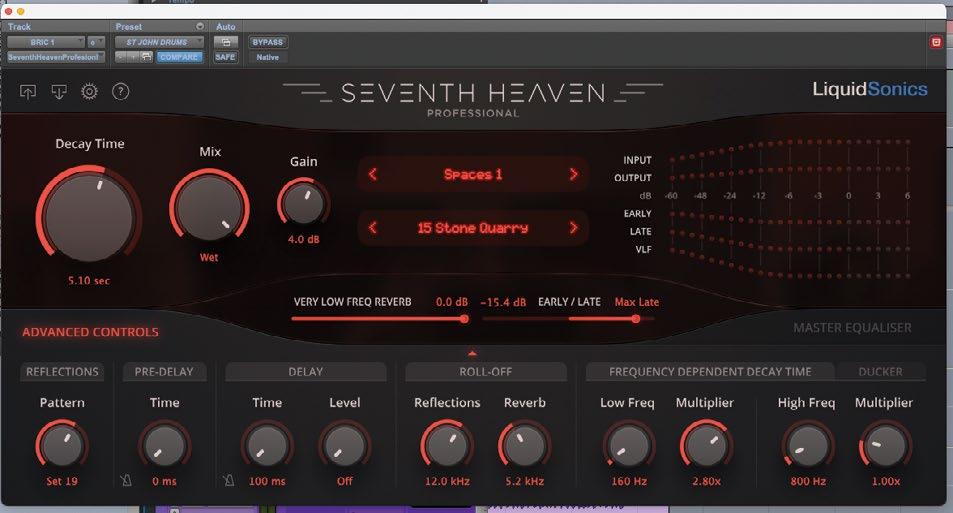
Task: Click the PRE-DELAY section header
Action: click(164, 371)
